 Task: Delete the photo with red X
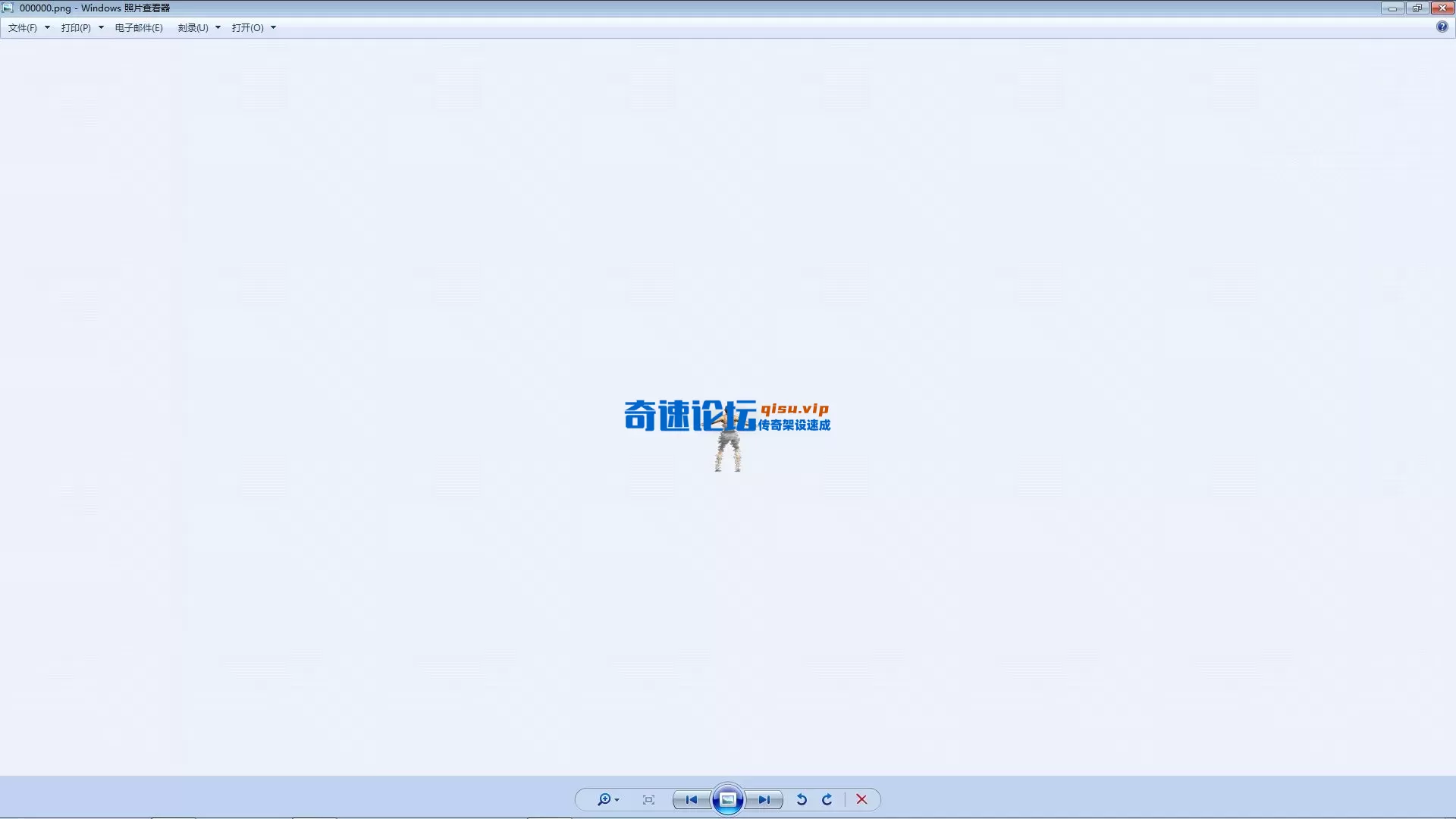[861, 799]
